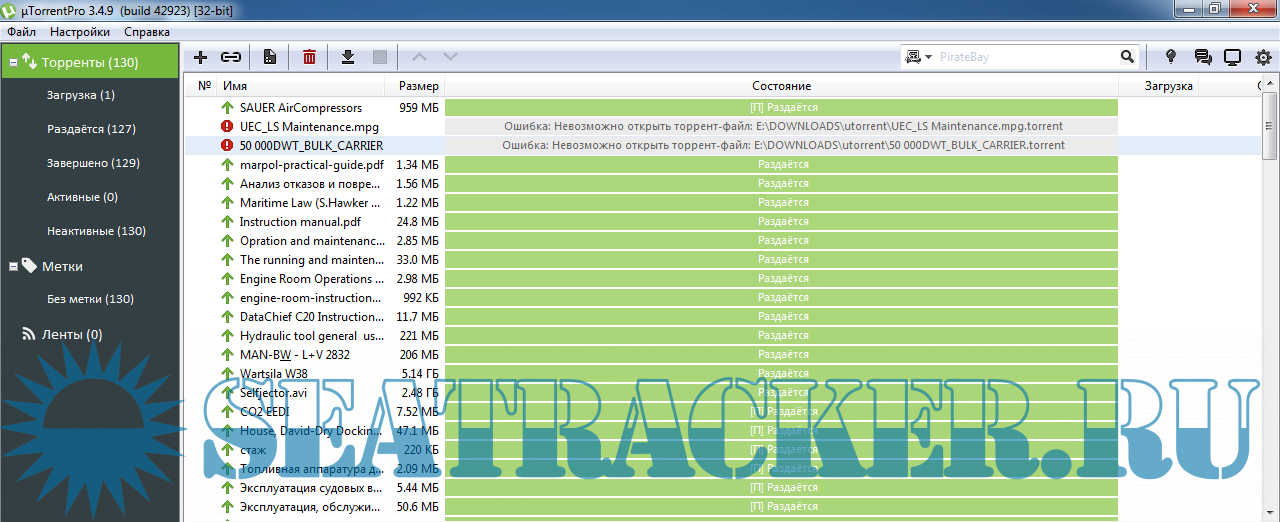The width and height of the screenshot is (1280, 522).
Task: Click the remote monitor icon in toolbar
Action: tap(1232, 57)
